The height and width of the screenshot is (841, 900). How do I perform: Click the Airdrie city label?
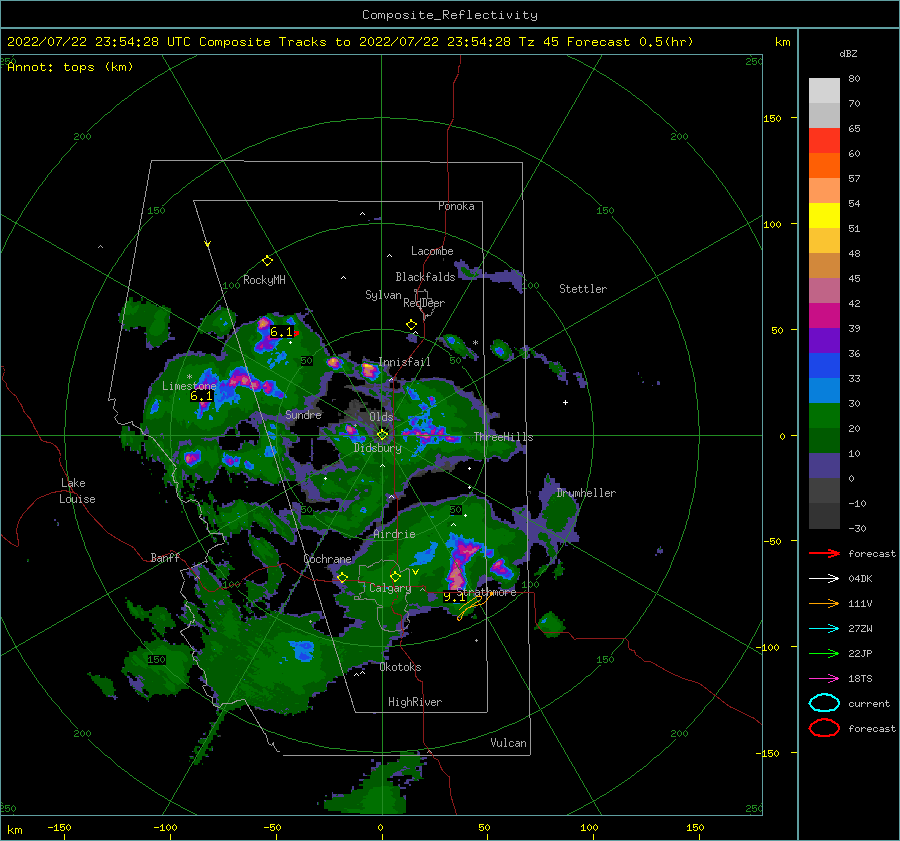[394, 534]
